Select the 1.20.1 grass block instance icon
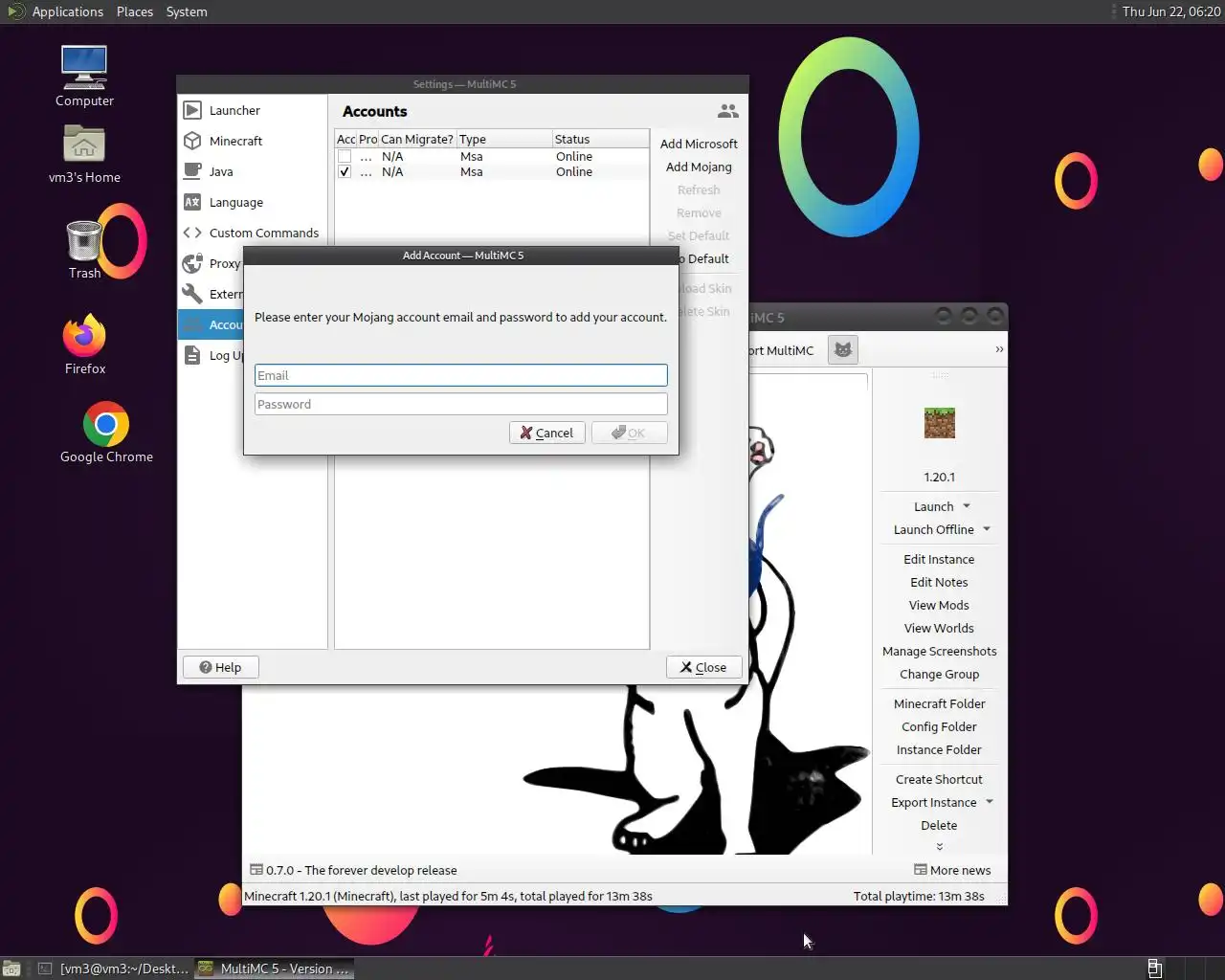 coord(940,423)
